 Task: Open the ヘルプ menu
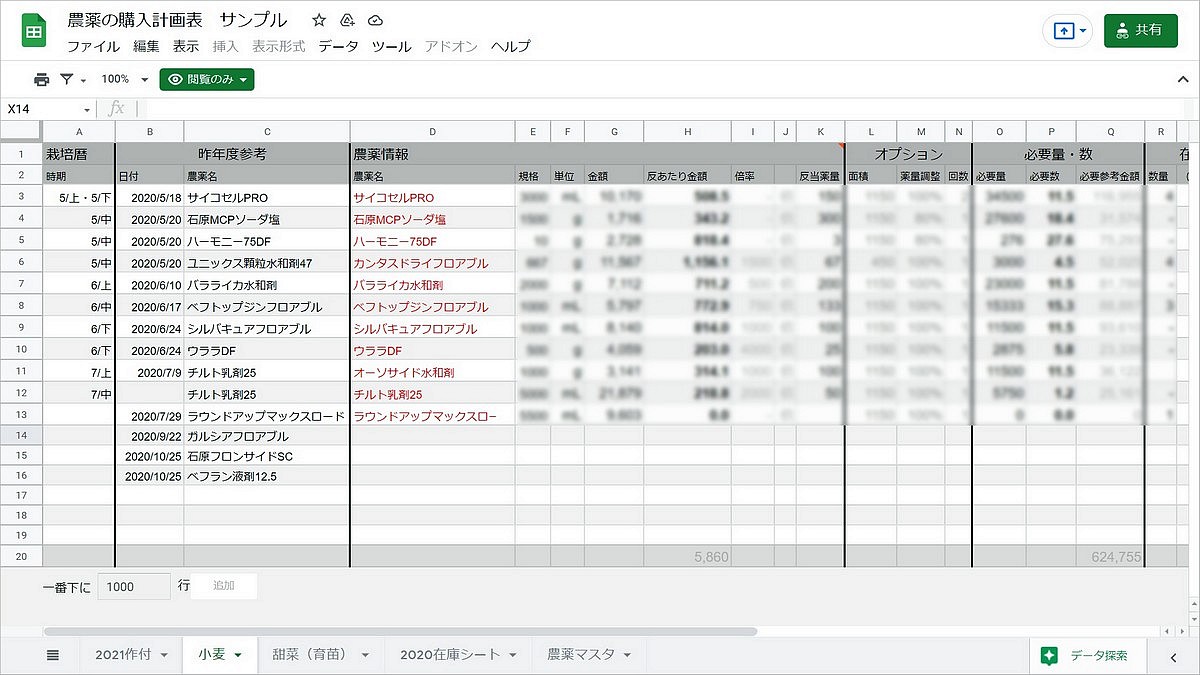pyautogui.click(x=510, y=46)
